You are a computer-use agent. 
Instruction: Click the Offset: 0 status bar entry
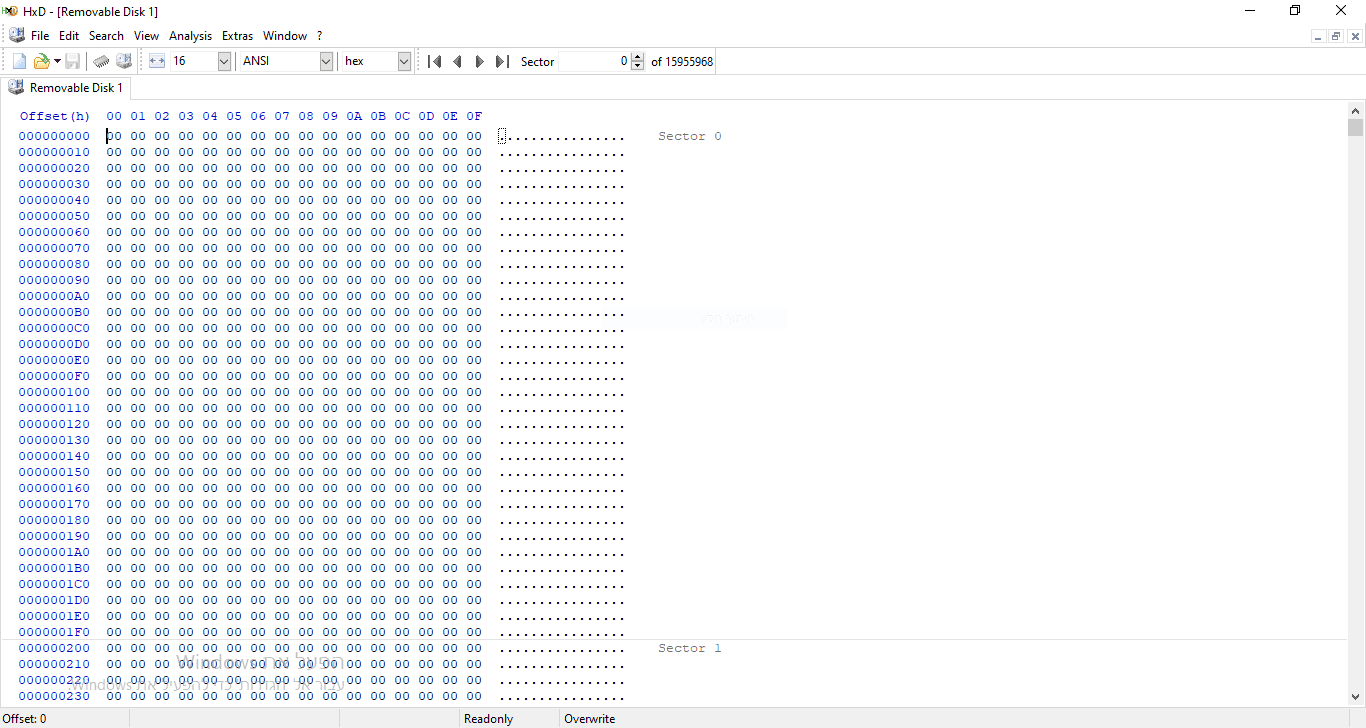tap(24, 719)
